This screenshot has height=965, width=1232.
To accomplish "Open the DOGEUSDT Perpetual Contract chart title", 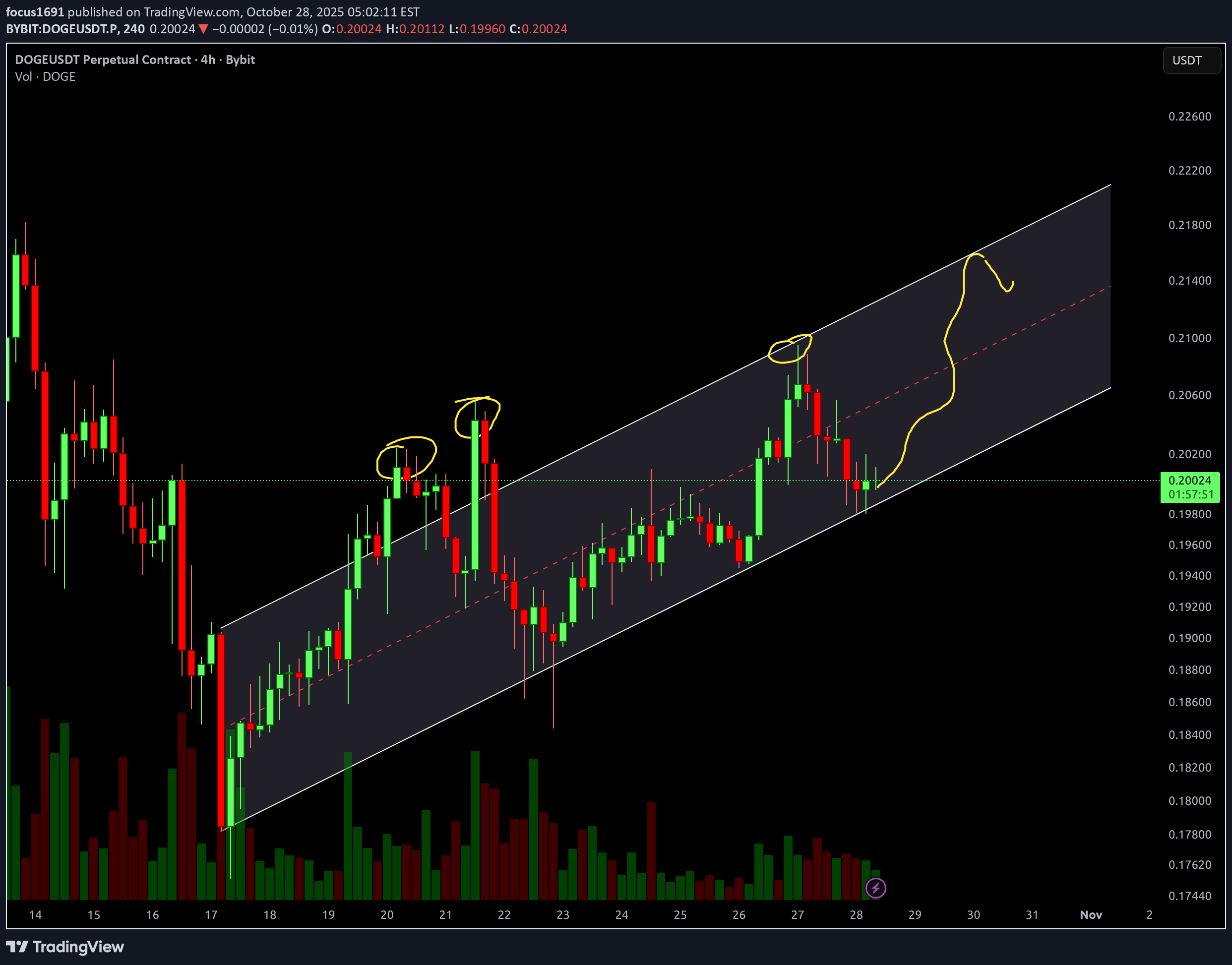I will [x=134, y=60].
